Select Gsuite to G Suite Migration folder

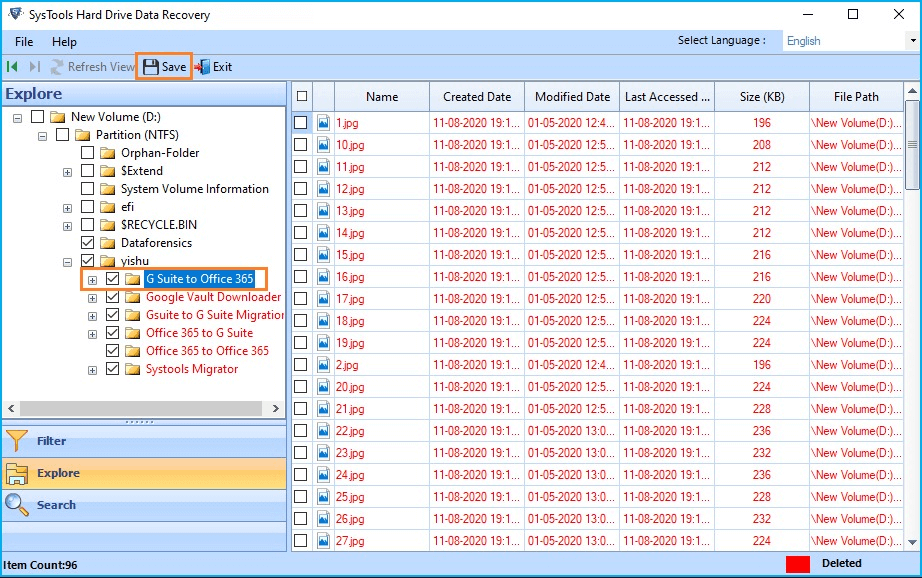pyautogui.click(x=215, y=315)
